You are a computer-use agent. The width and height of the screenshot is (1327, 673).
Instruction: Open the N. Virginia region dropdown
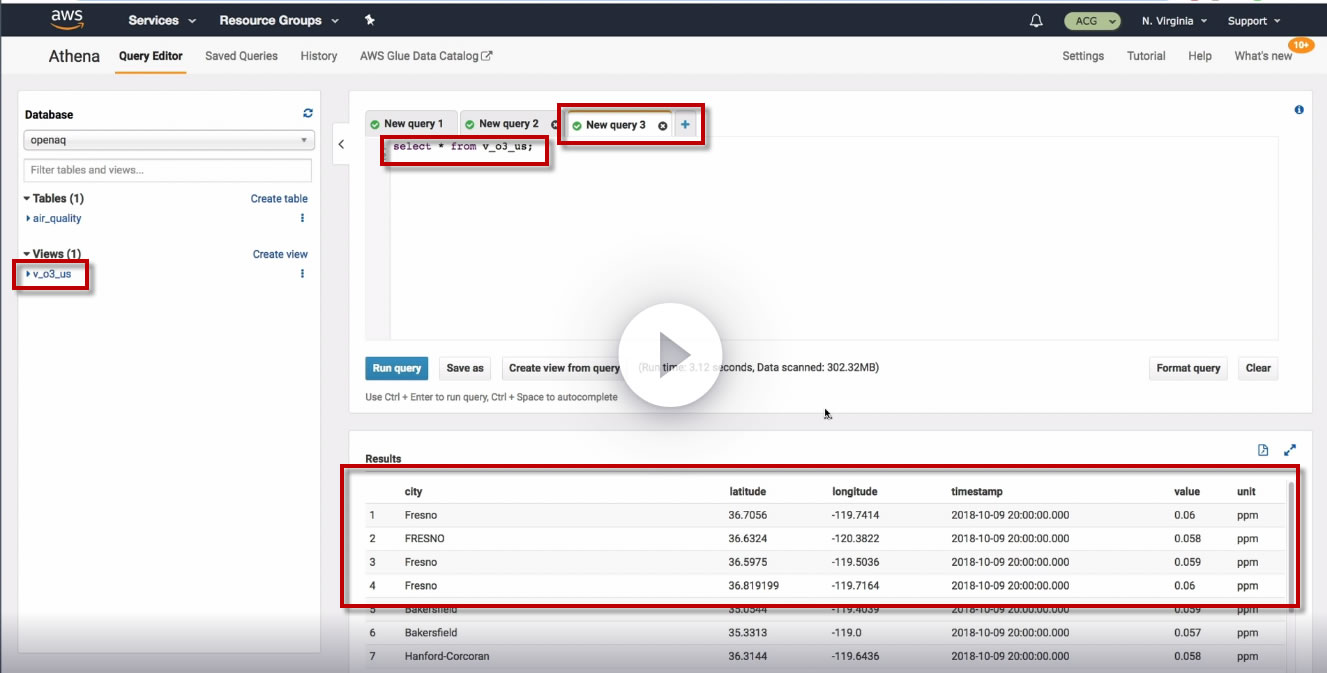click(x=1174, y=21)
